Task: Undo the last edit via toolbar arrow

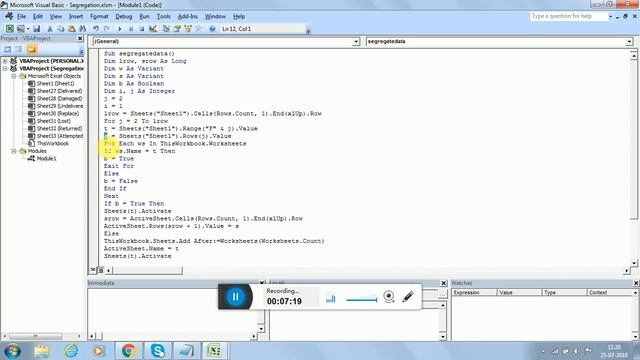Action: pyautogui.click(x=96, y=29)
